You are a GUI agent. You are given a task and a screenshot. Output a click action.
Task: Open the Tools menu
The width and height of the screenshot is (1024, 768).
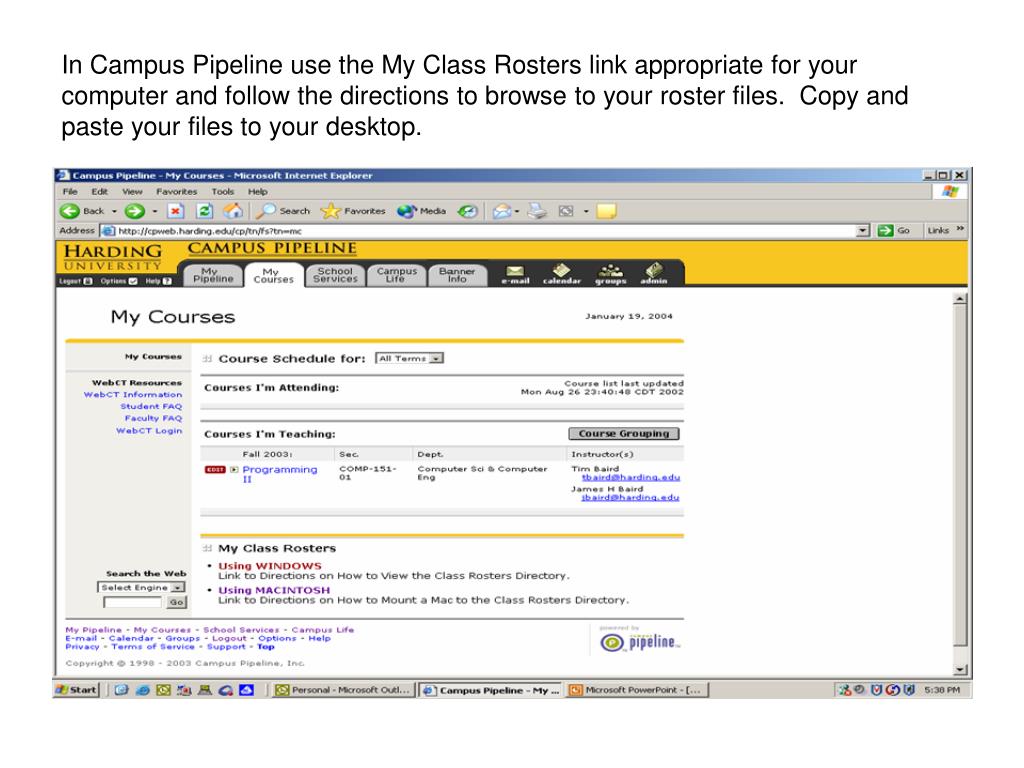(x=223, y=191)
